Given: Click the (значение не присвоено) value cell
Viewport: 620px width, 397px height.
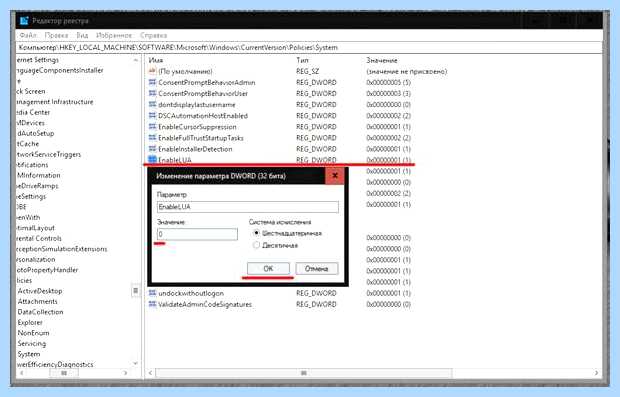Looking at the screenshot, I should tap(406, 72).
